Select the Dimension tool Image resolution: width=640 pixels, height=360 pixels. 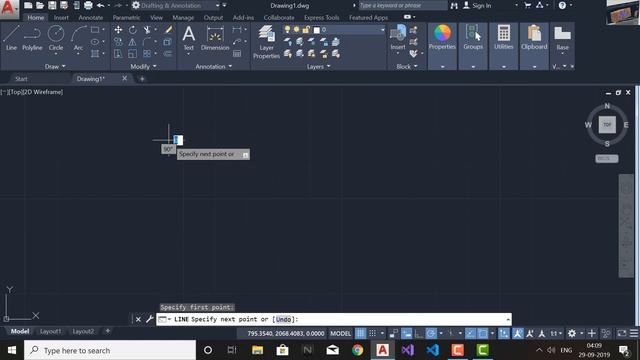(x=215, y=38)
